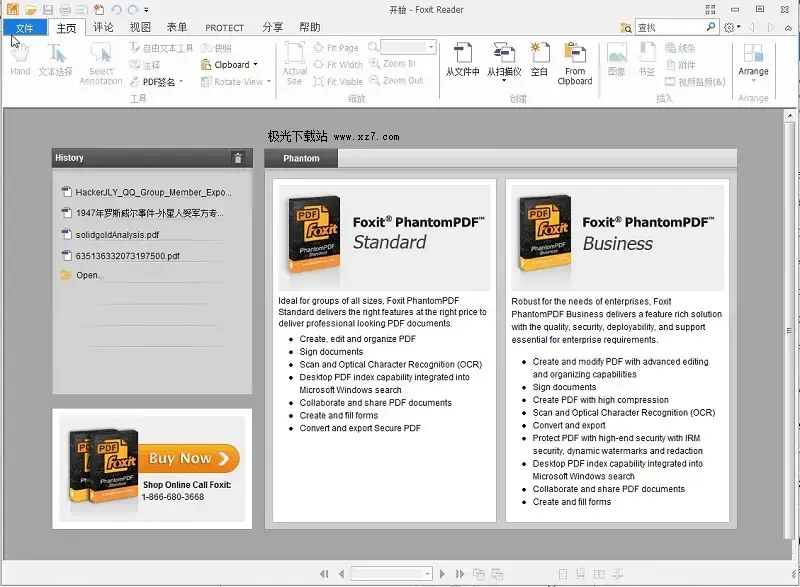
Task: Select the 文本选择 text select tool
Action: 56,60
